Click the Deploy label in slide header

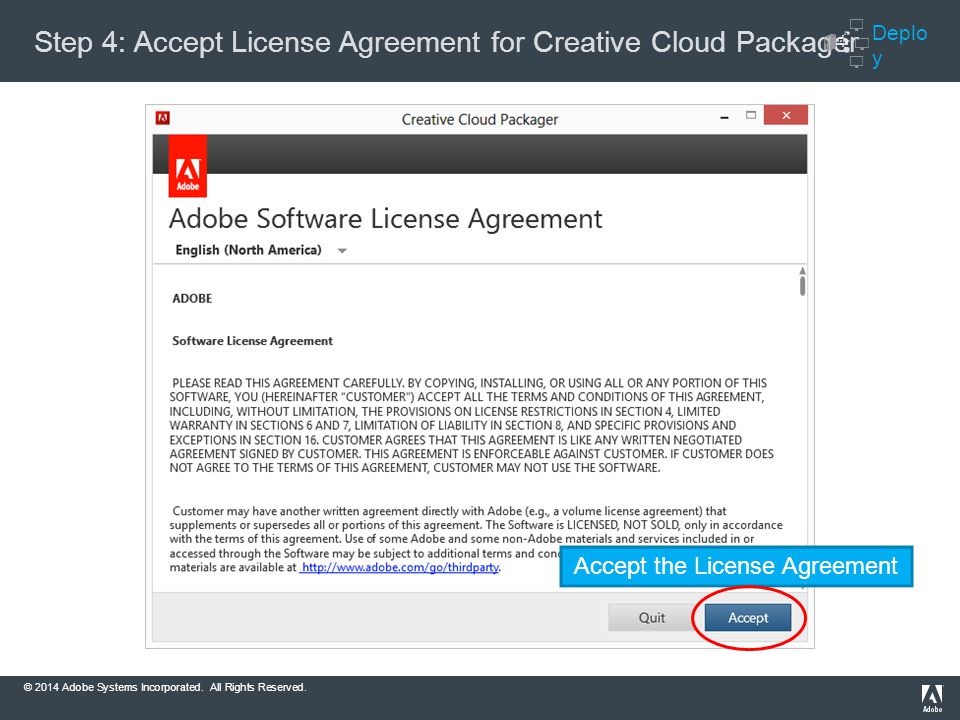899,45
